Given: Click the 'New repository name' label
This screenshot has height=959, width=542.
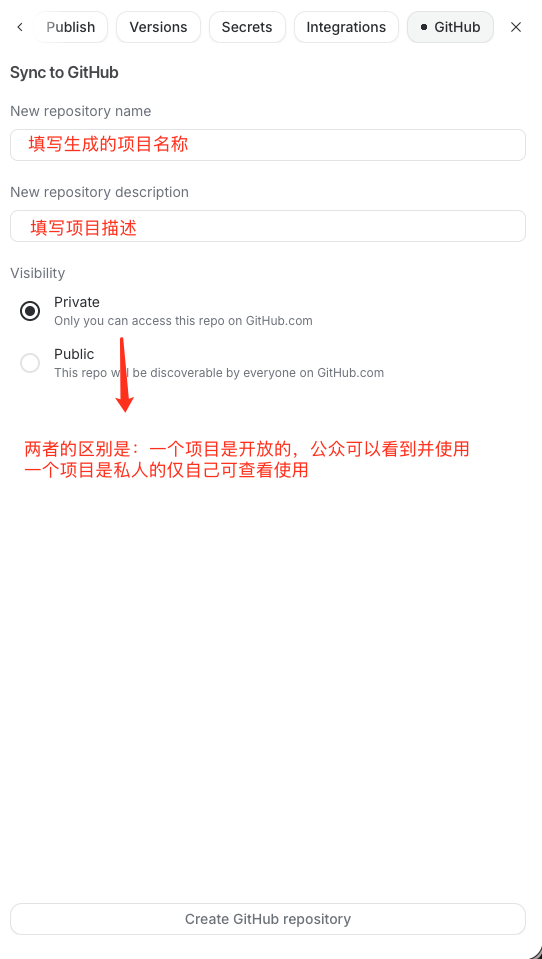Looking at the screenshot, I should [81, 111].
